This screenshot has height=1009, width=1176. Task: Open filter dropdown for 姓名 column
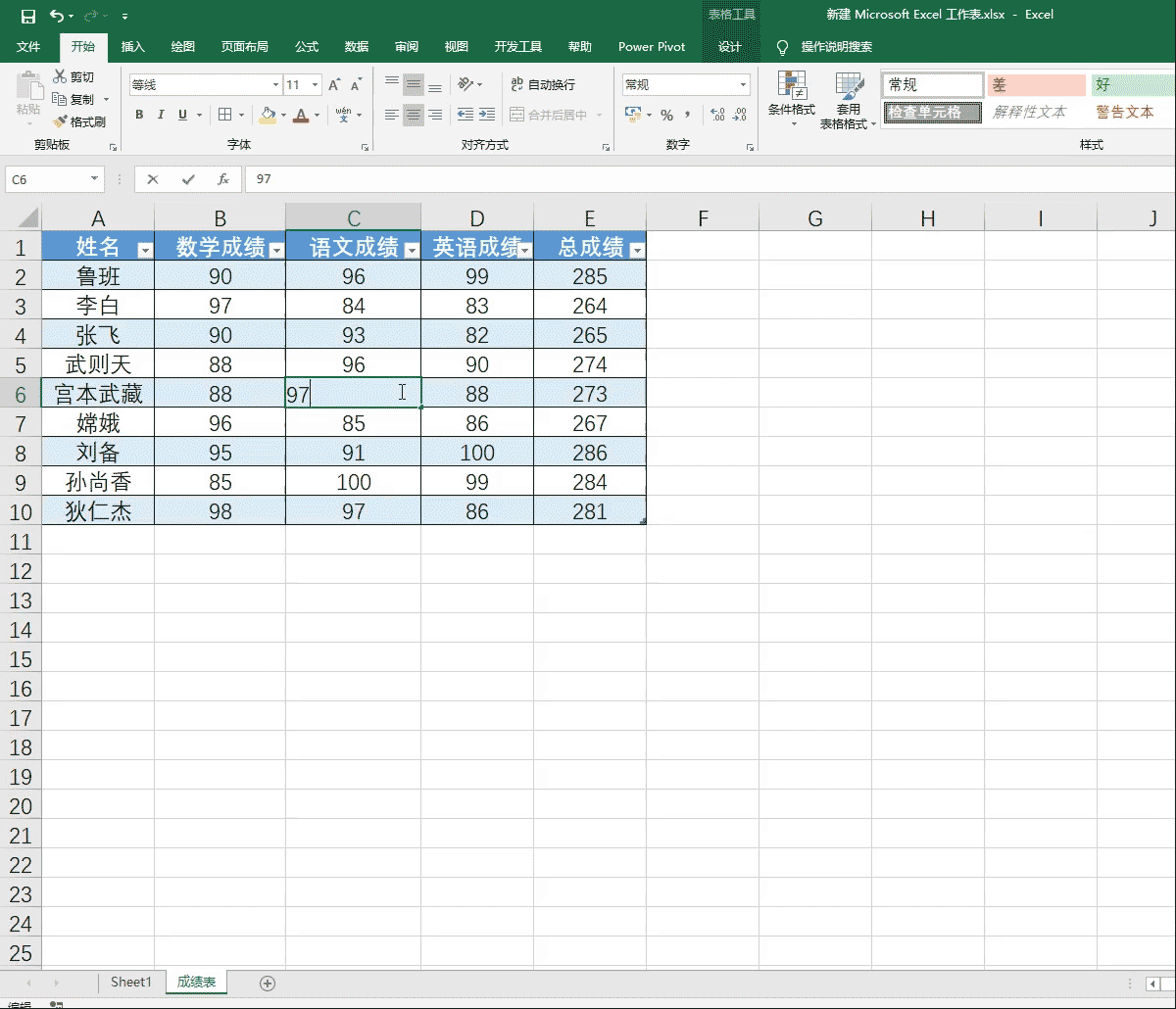[x=145, y=251]
